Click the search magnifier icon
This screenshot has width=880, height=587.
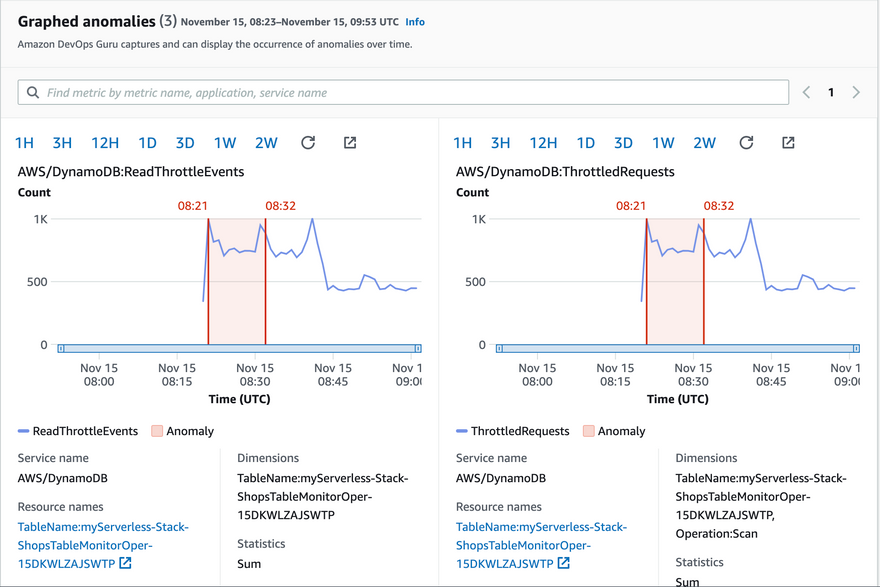click(x=33, y=93)
